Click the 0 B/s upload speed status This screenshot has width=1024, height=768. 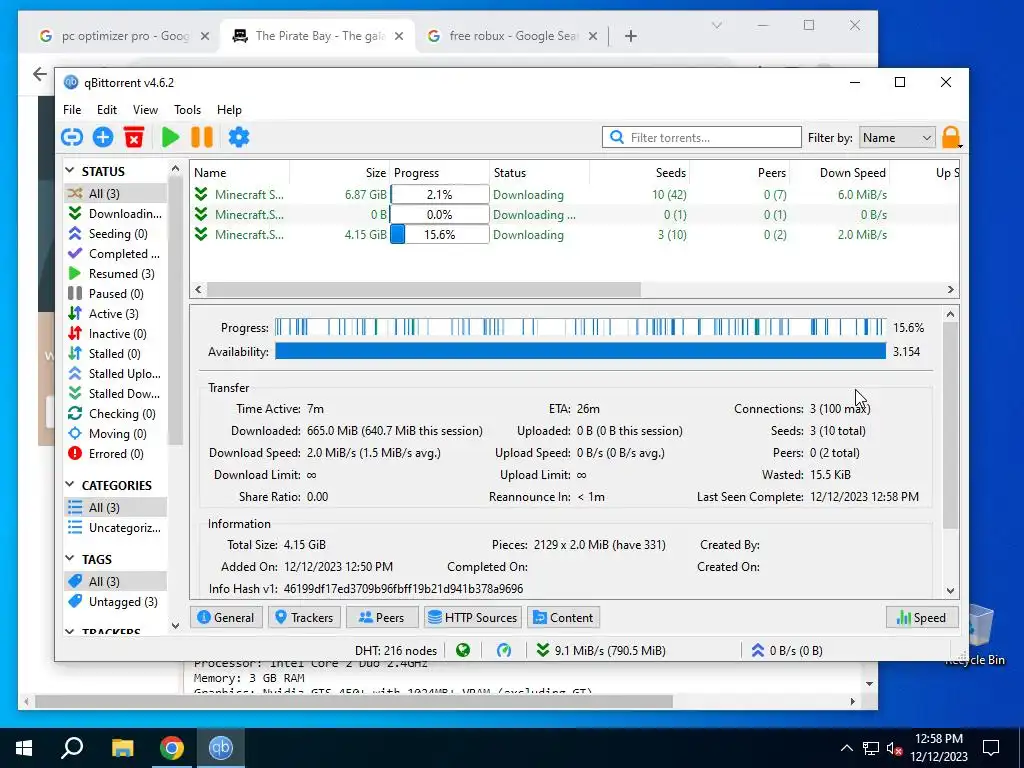coord(787,650)
